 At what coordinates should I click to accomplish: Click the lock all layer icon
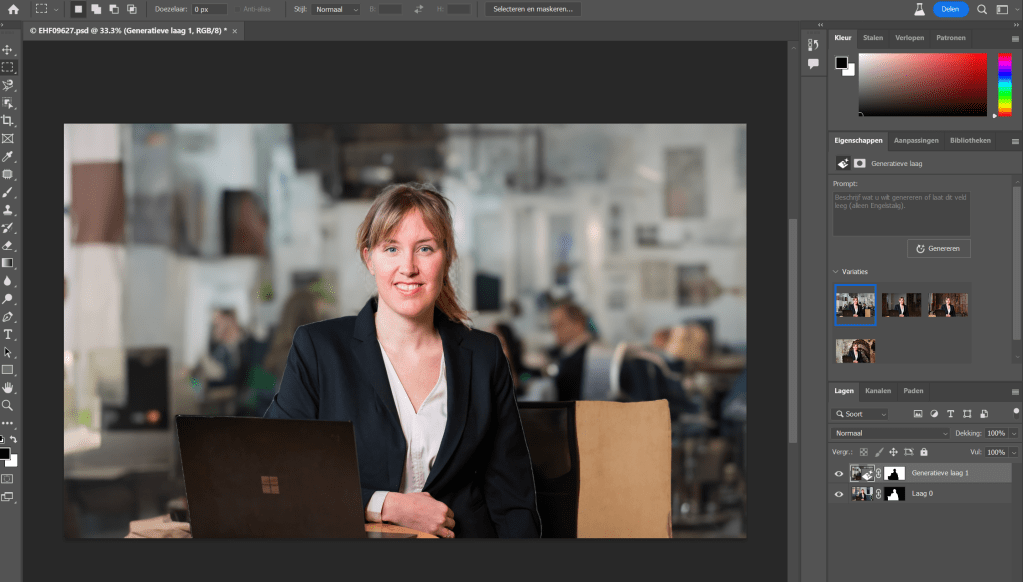[923, 452]
